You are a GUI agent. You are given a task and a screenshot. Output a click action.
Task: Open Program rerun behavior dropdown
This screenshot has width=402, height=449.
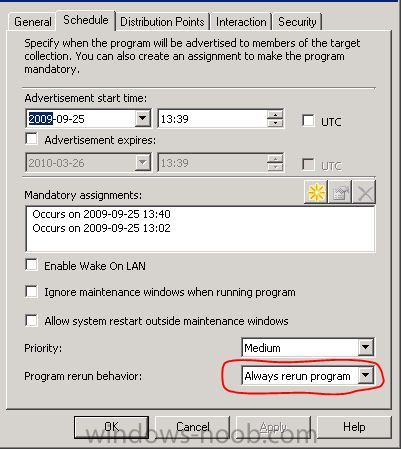pyautogui.click(x=365, y=375)
